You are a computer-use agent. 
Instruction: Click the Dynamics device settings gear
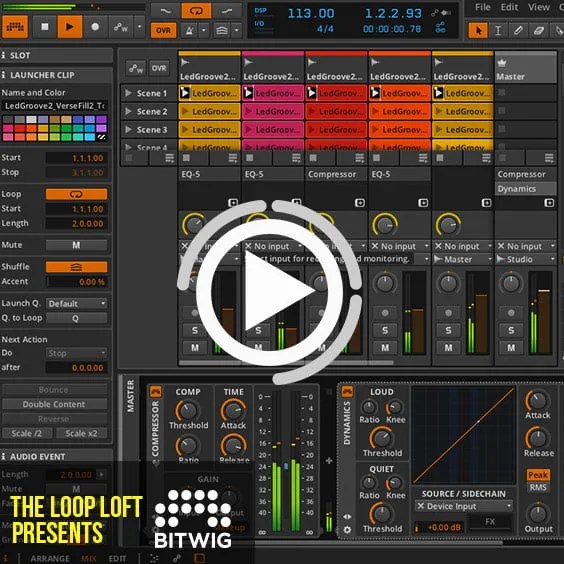pos(347,530)
